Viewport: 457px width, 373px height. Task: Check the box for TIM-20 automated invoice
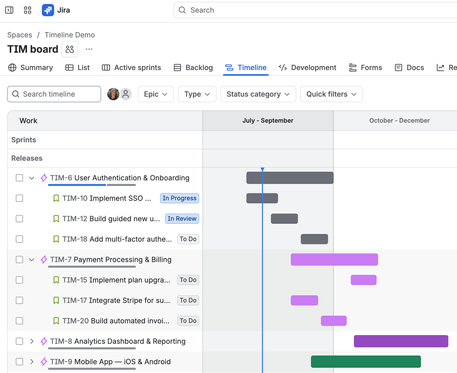pos(19,321)
